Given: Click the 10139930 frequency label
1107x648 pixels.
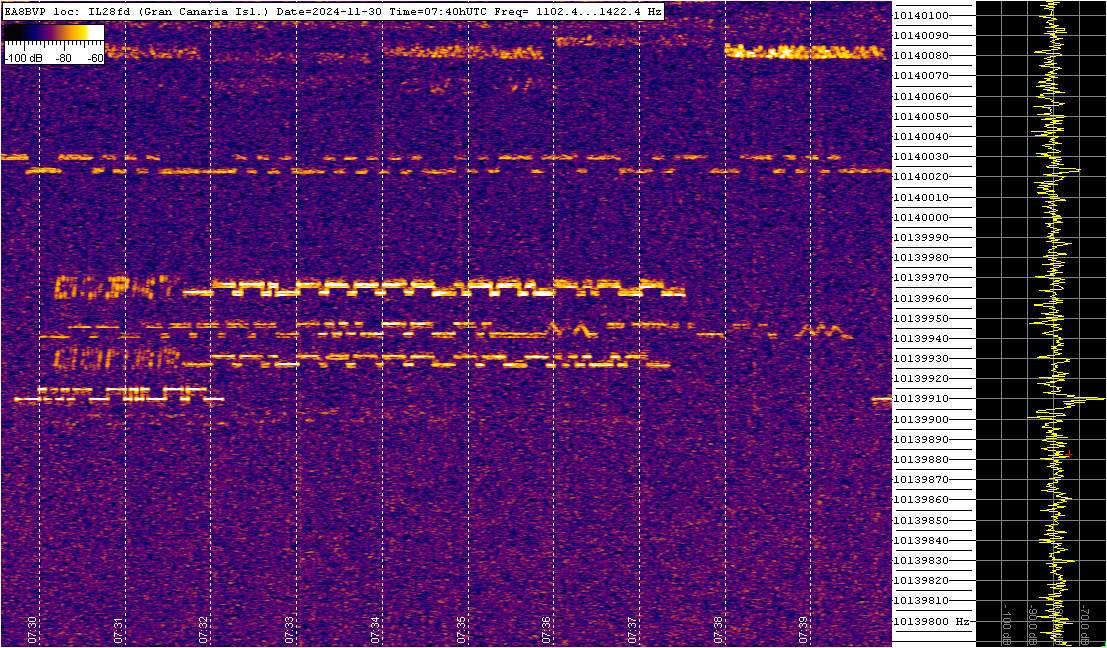Looking at the screenshot, I should pos(921,359).
